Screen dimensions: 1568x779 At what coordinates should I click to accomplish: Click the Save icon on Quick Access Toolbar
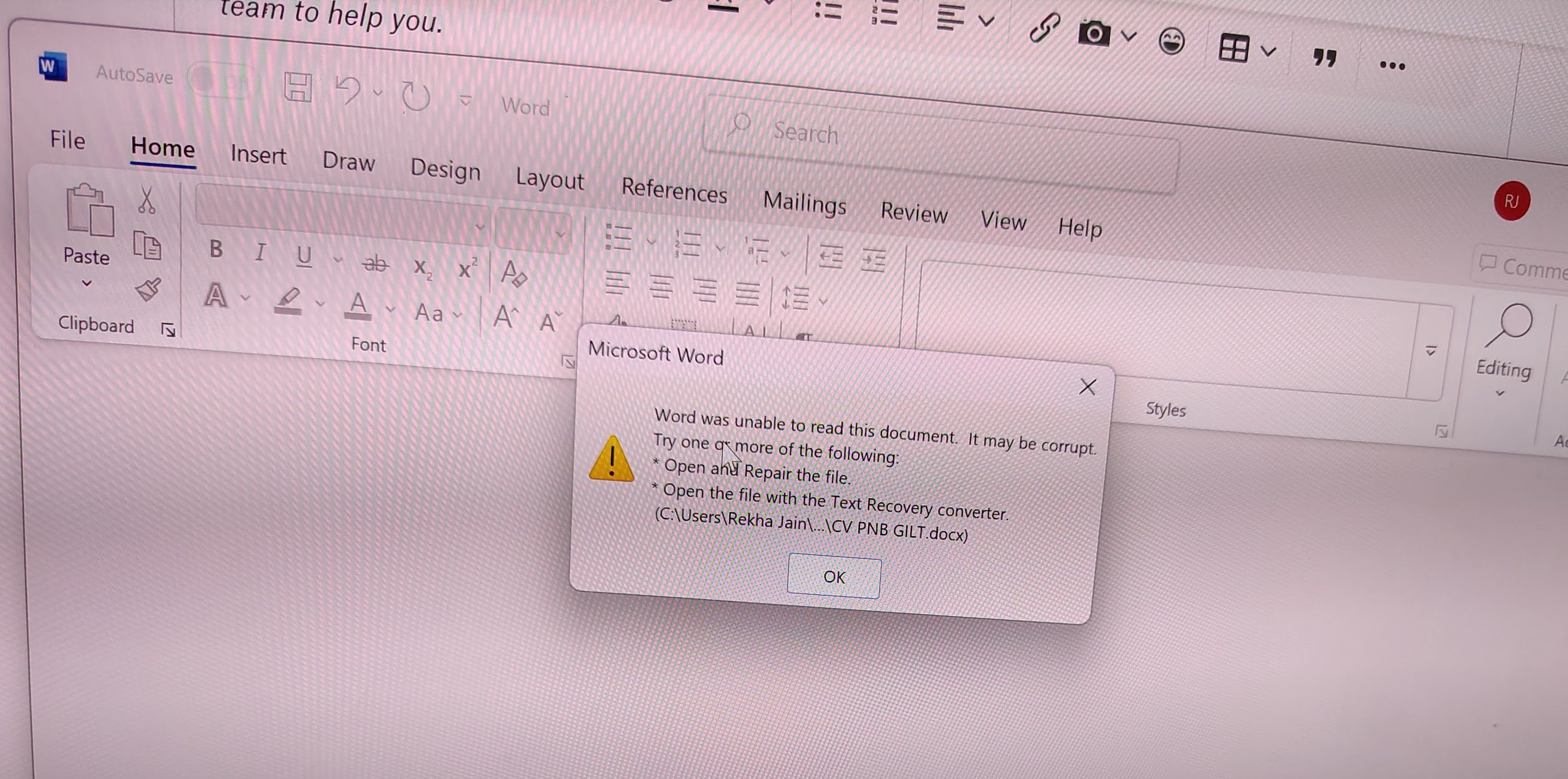298,88
